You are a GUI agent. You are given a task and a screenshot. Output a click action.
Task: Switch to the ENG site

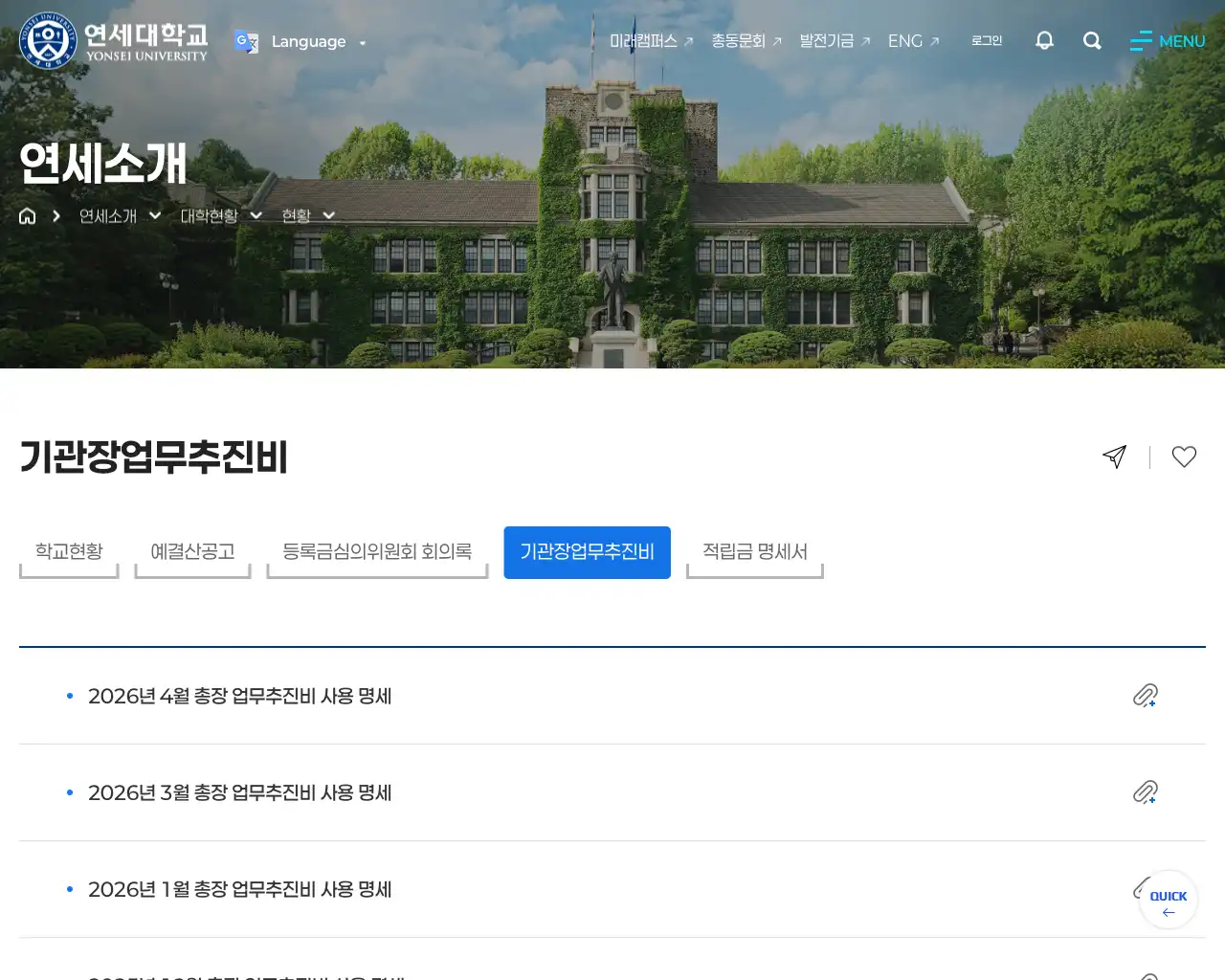pos(913,41)
